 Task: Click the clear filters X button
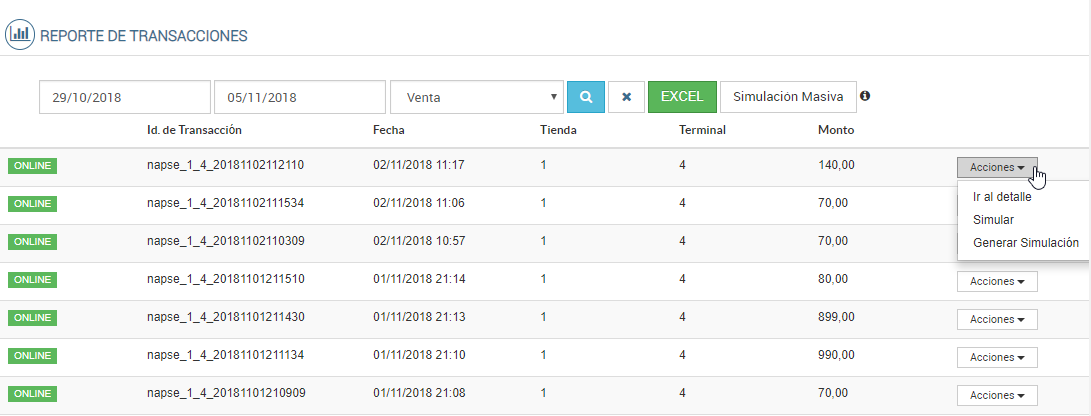(626, 97)
